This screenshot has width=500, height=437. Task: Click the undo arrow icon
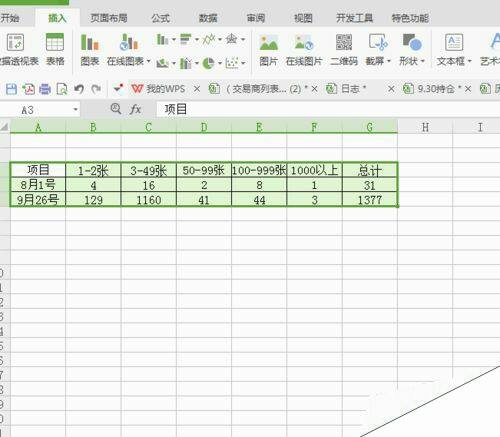(79, 89)
